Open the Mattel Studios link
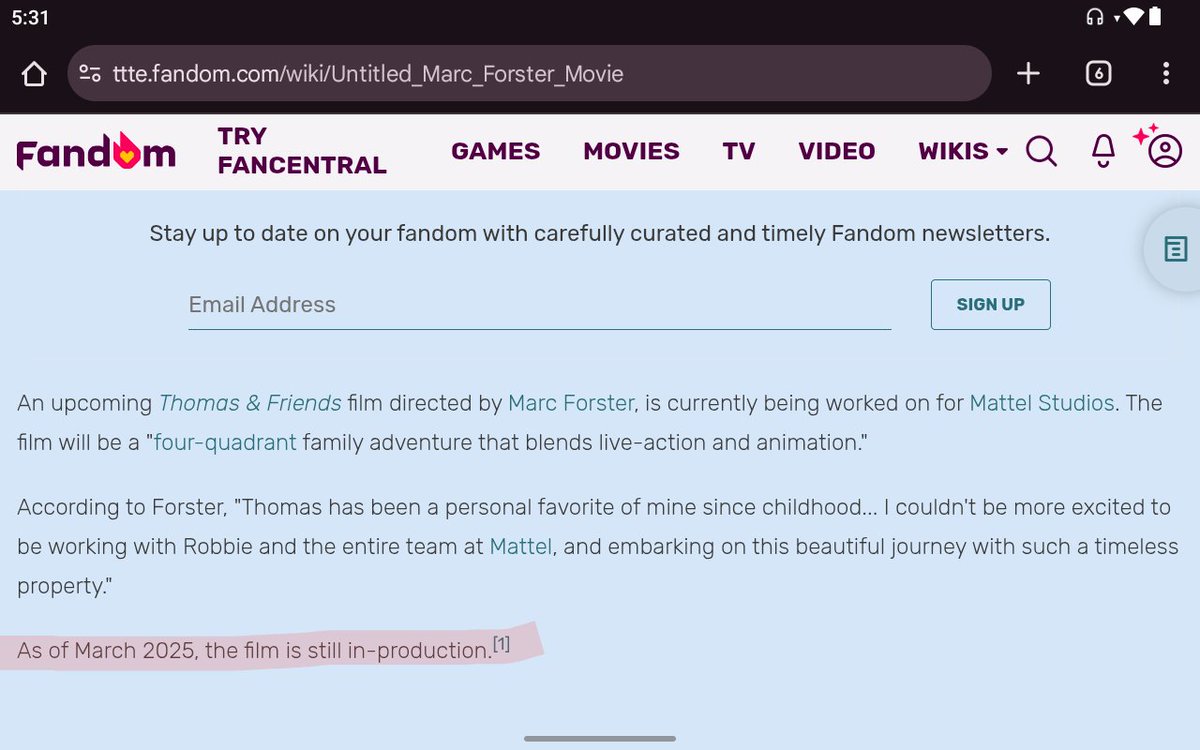 [1042, 403]
